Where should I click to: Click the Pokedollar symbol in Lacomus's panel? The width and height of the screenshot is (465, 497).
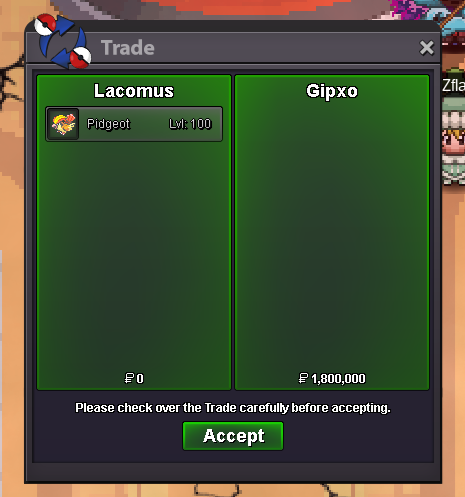(x=129, y=378)
